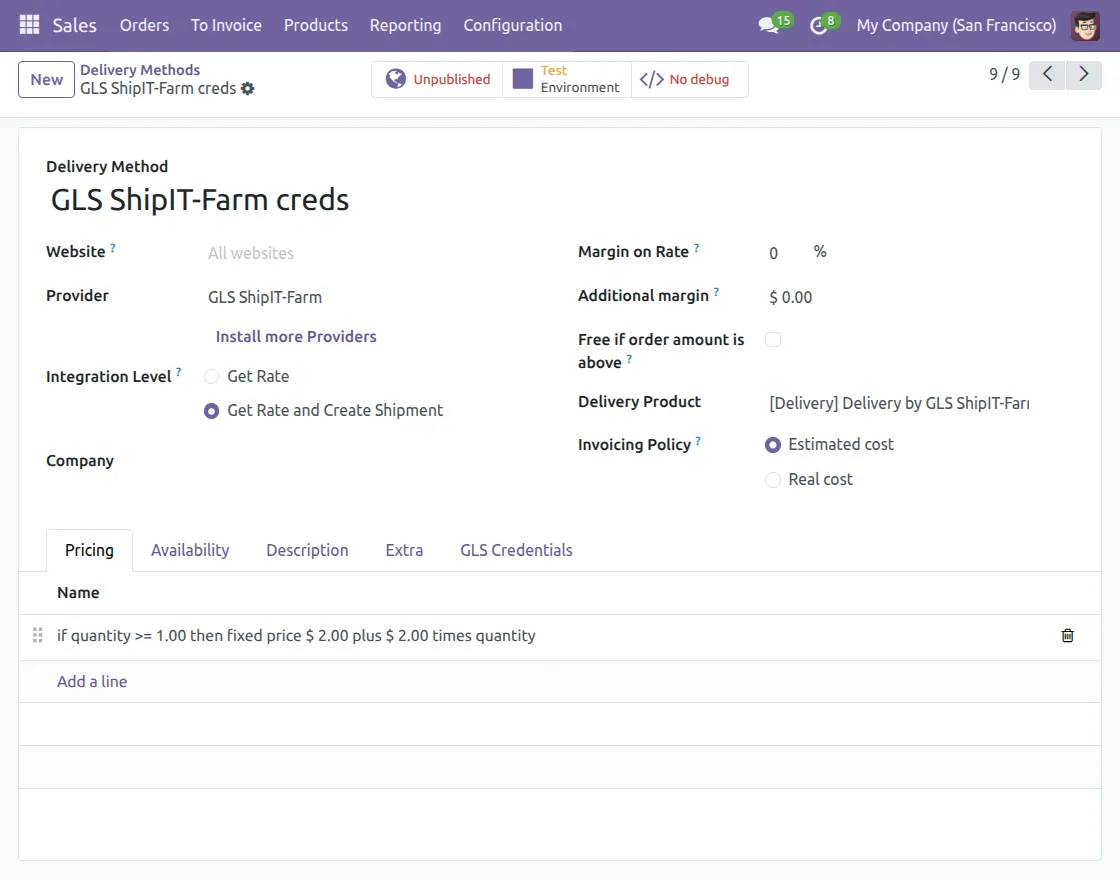The height and width of the screenshot is (880, 1120).
Task: Open the Configuration menu
Action: click(512, 25)
